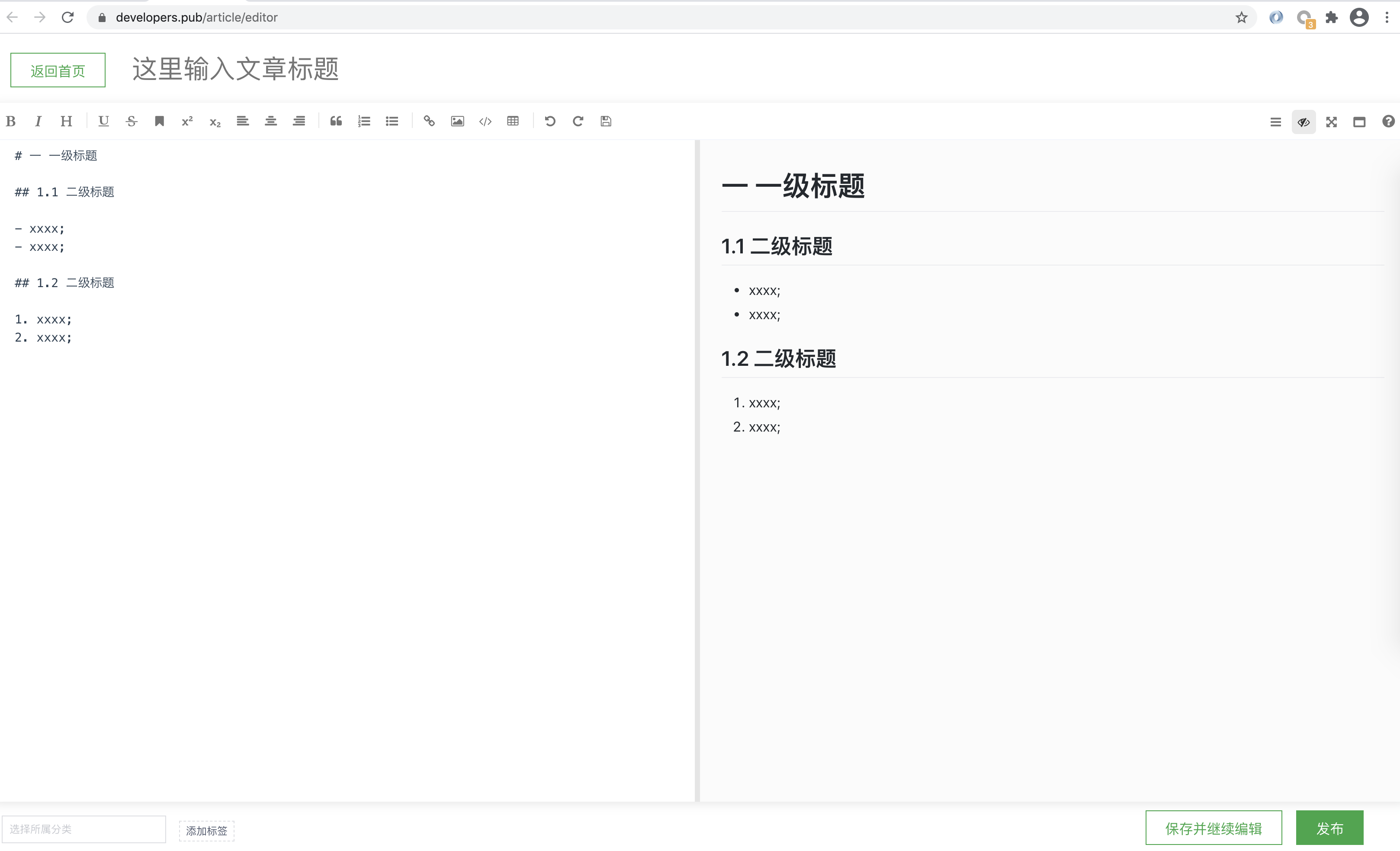
Task: Apply subscript formatting
Action: pos(215,121)
